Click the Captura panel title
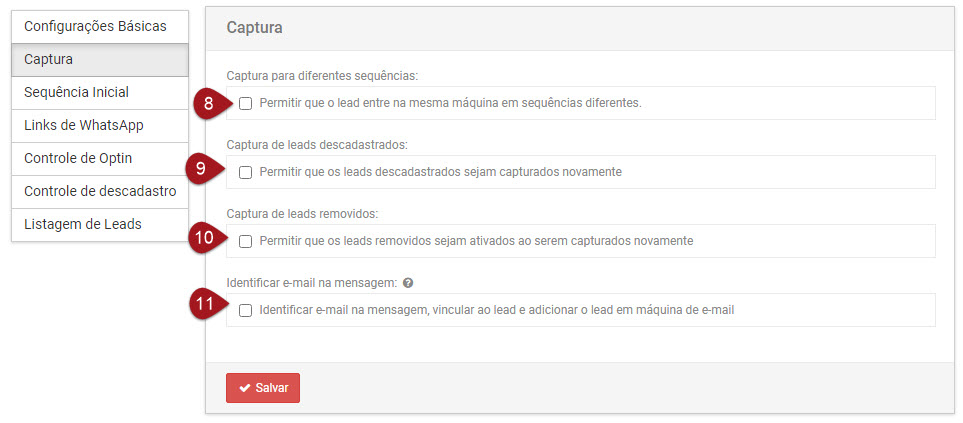The image size is (963, 423). point(254,28)
